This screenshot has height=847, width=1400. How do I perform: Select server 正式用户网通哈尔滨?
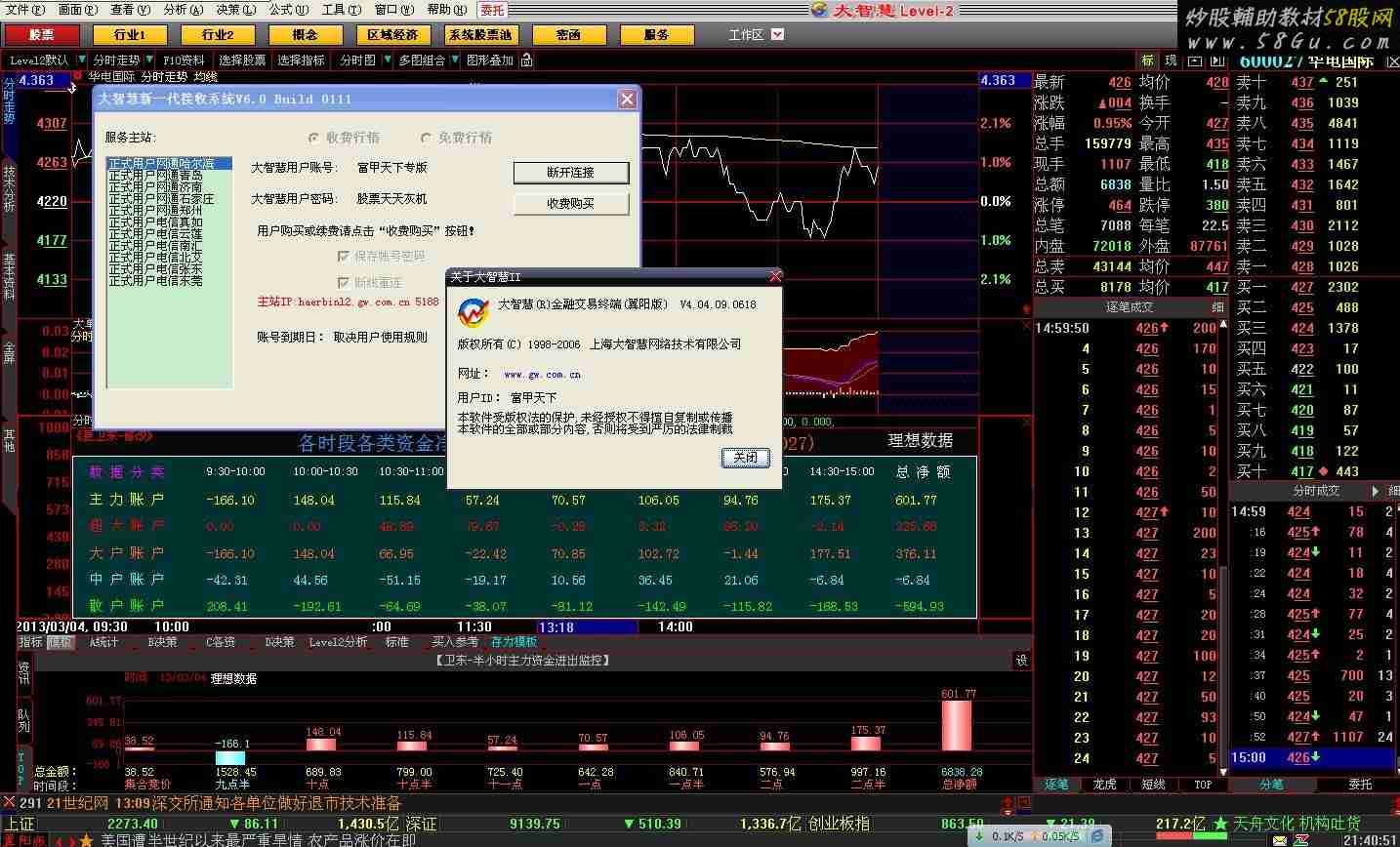pyautogui.click(x=169, y=163)
